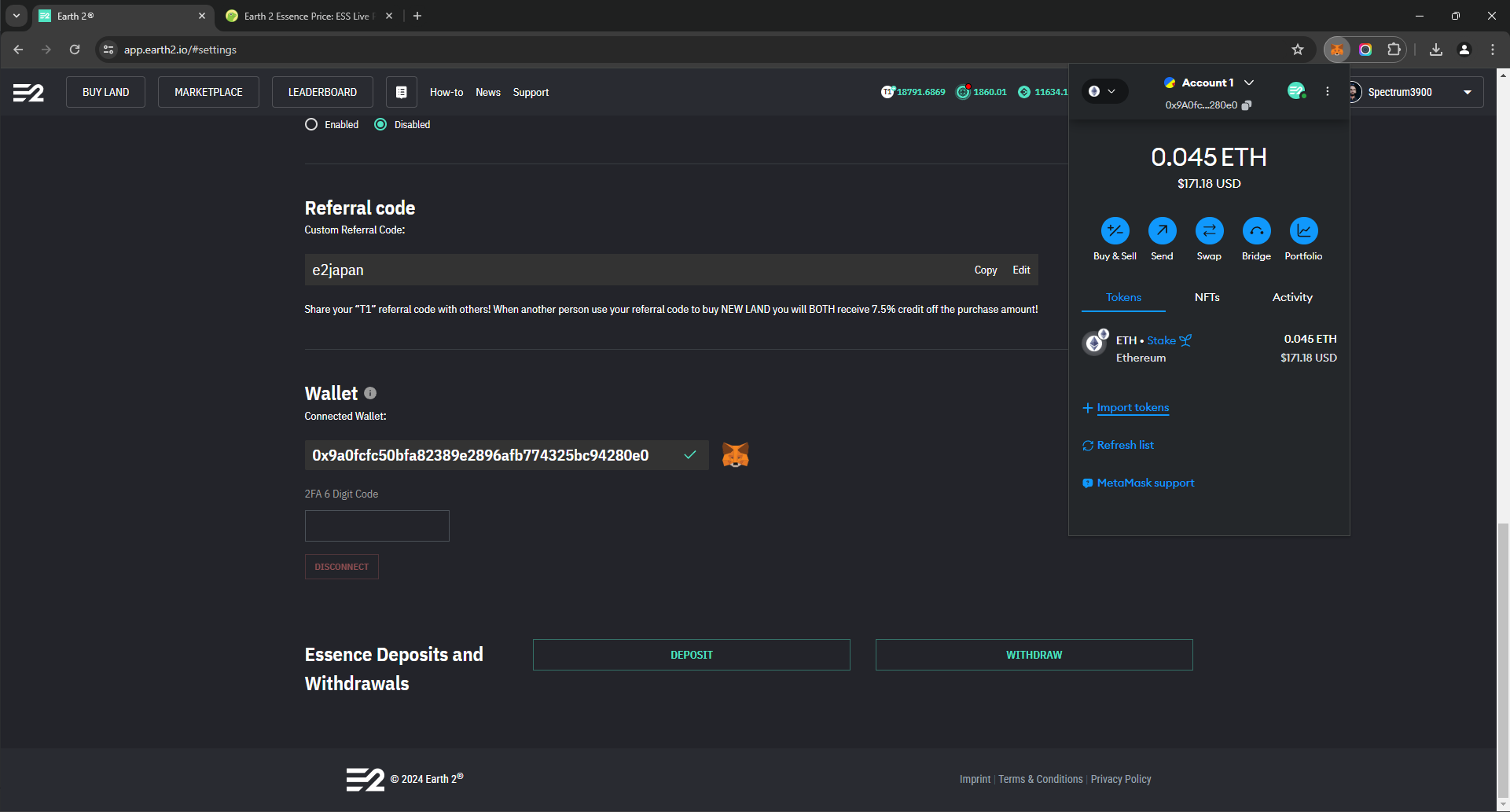
Task: Copy wallet address in MetaMask header
Action: (x=1247, y=105)
